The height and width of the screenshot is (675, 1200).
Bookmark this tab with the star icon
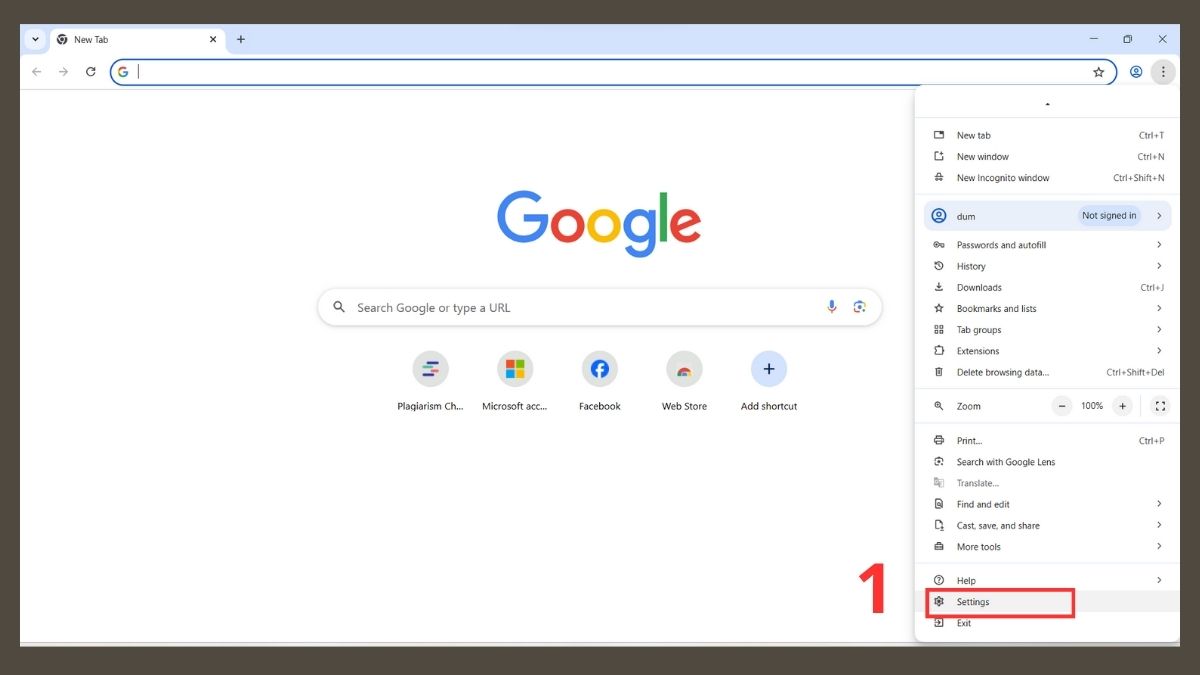click(x=1098, y=72)
